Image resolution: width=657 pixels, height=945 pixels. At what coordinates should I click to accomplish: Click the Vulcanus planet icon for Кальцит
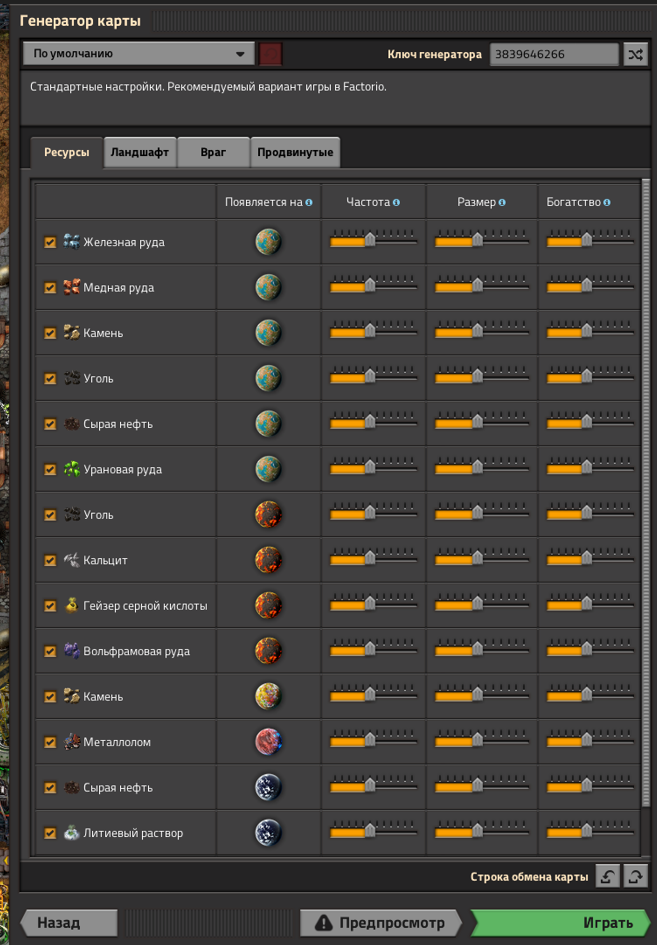pyautogui.click(x=268, y=560)
